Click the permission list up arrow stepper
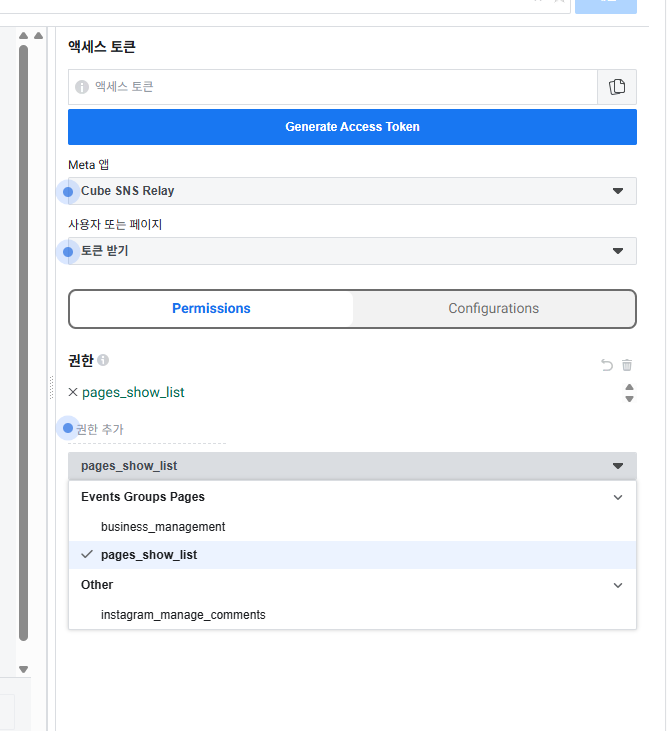The image size is (667, 731). click(x=629, y=387)
